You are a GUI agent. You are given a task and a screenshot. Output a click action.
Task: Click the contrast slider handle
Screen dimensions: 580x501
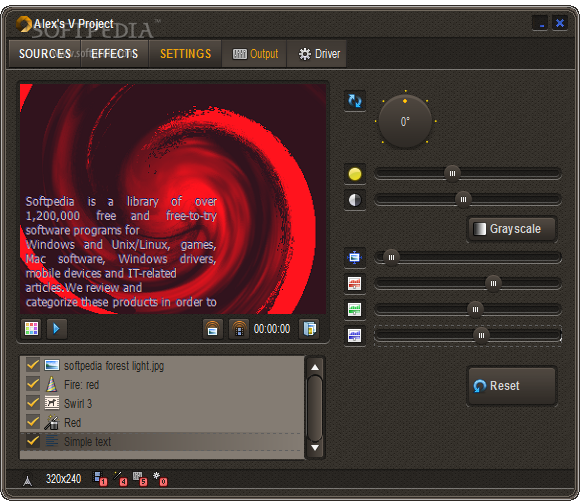click(x=463, y=200)
